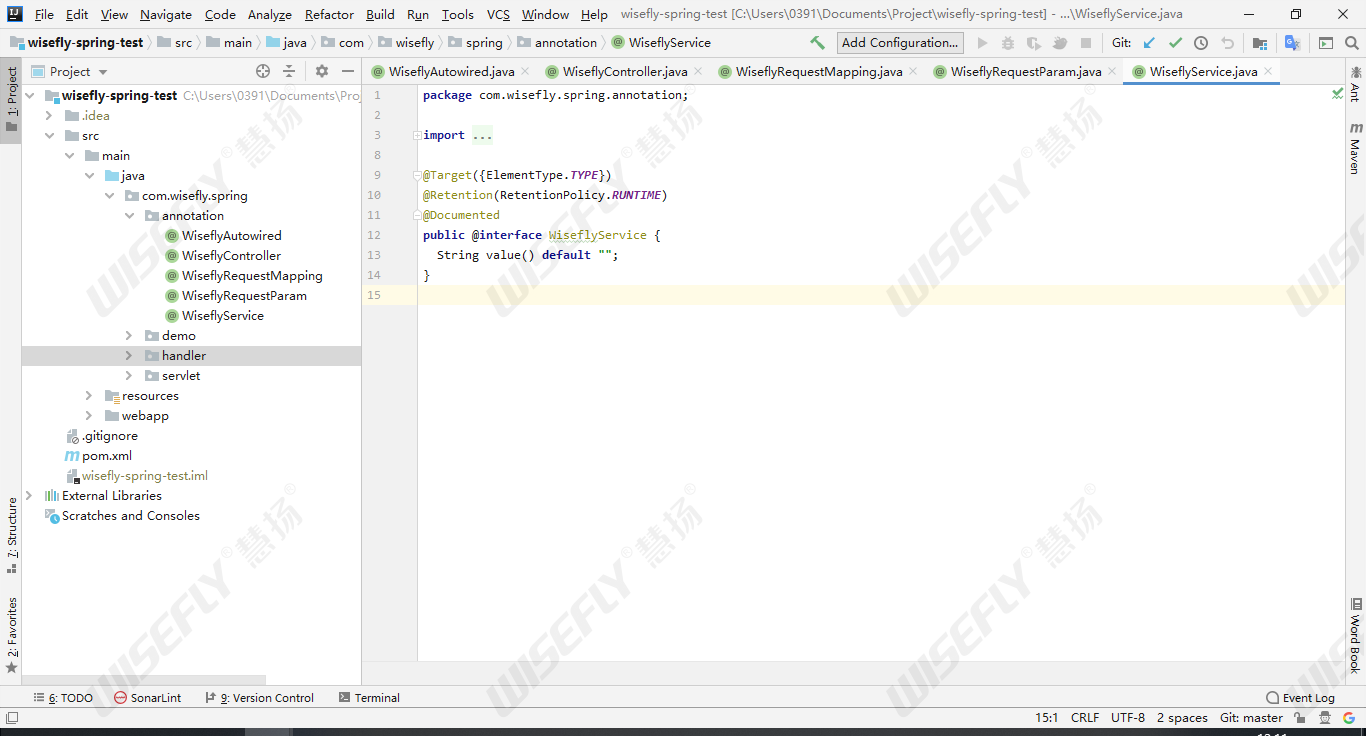Image resolution: width=1366 pixels, height=736 pixels.
Task: Expand the resources folder
Action: 89,396
